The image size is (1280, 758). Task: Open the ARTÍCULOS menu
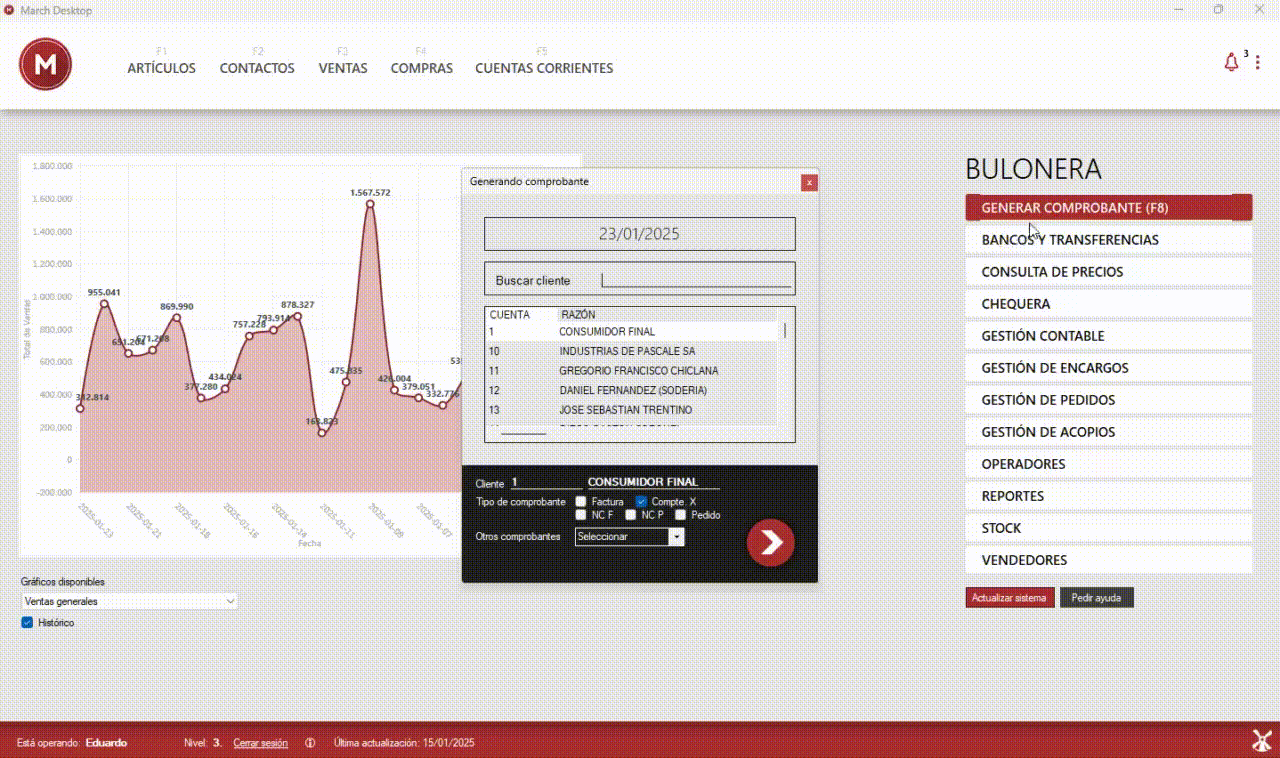(161, 68)
